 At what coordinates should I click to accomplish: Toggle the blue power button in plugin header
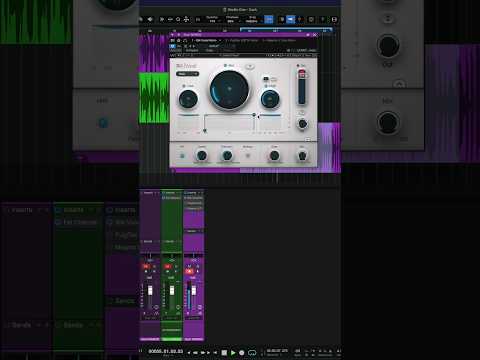(x=172, y=46)
